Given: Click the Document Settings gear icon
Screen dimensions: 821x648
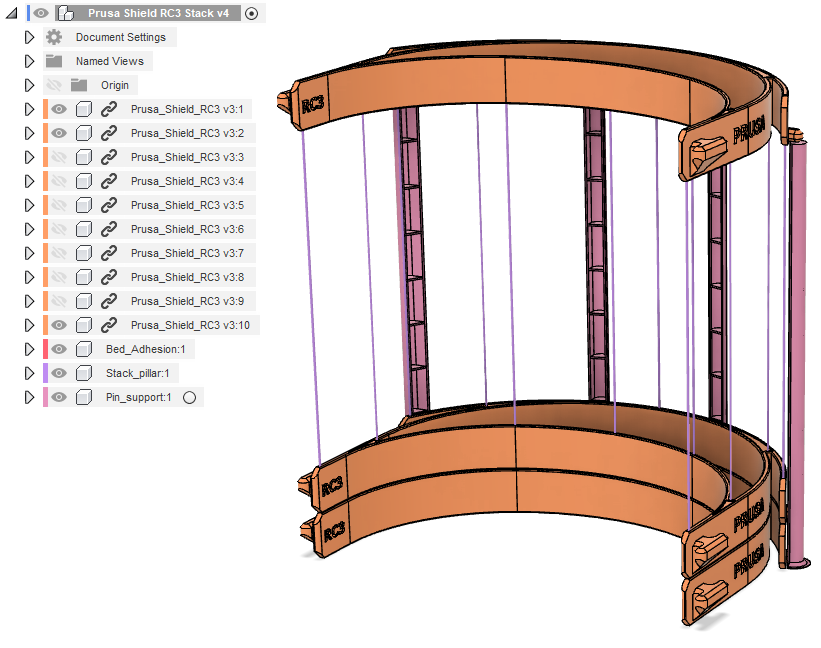Looking at the screenshot, I should pyautogui.click(x=54, y=37).
